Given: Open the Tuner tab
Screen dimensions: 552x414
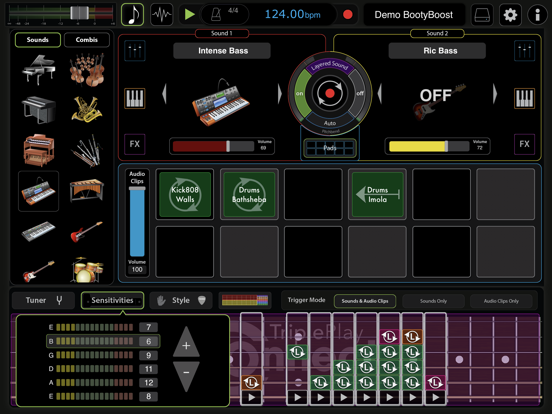Looking at the screenshot, I should pos(43,300).
